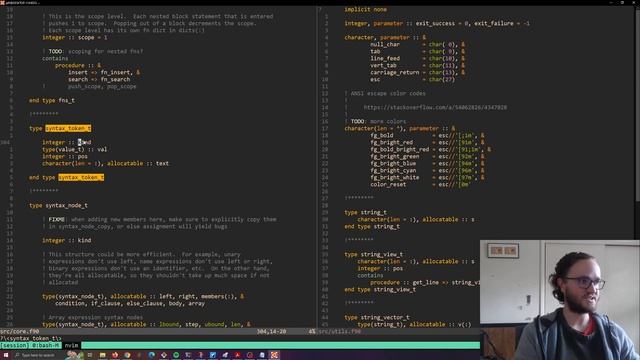The width and height of the screenshot is (640, 360).
Task: Click the stackoverflow URL comment
Action: coord(435,107)
